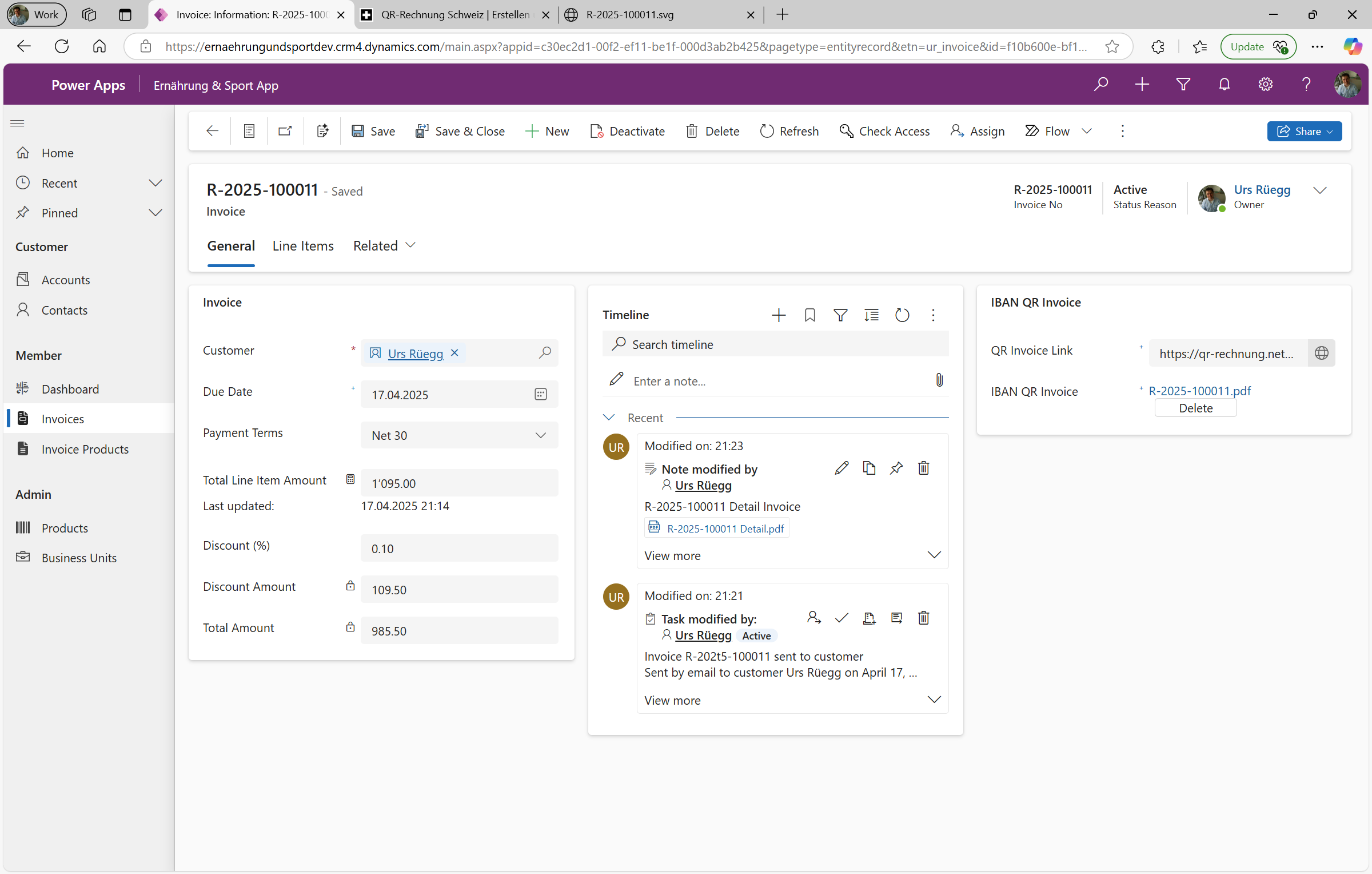Open a new browser tab
The image size is (1372, 874).
(783, 15)
